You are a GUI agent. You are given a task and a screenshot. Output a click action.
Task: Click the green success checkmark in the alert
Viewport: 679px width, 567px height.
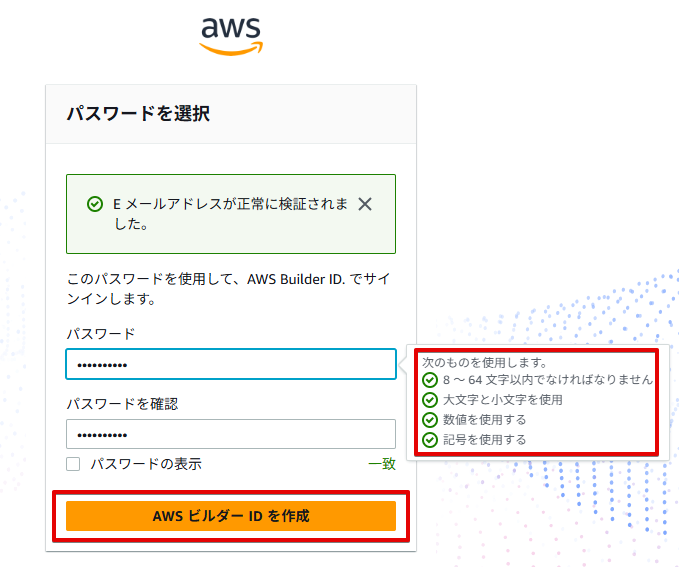coord(95,204)
